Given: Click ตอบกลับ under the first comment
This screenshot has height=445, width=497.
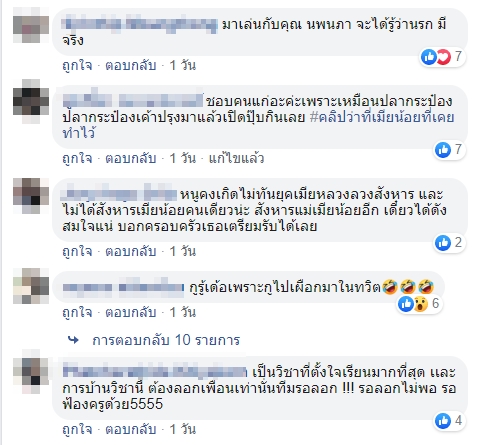Looking at the screenshot, I should tap(131, 65).
